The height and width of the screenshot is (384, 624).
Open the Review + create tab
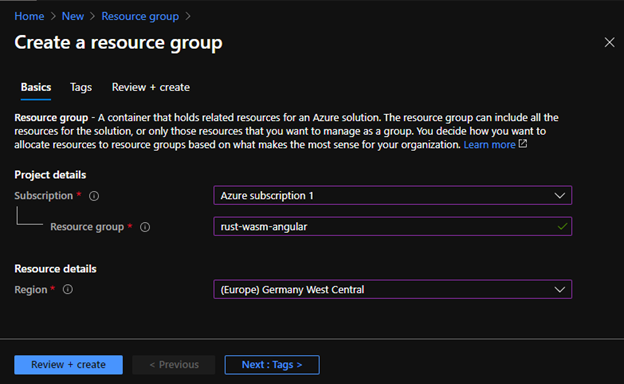(150, 87)
